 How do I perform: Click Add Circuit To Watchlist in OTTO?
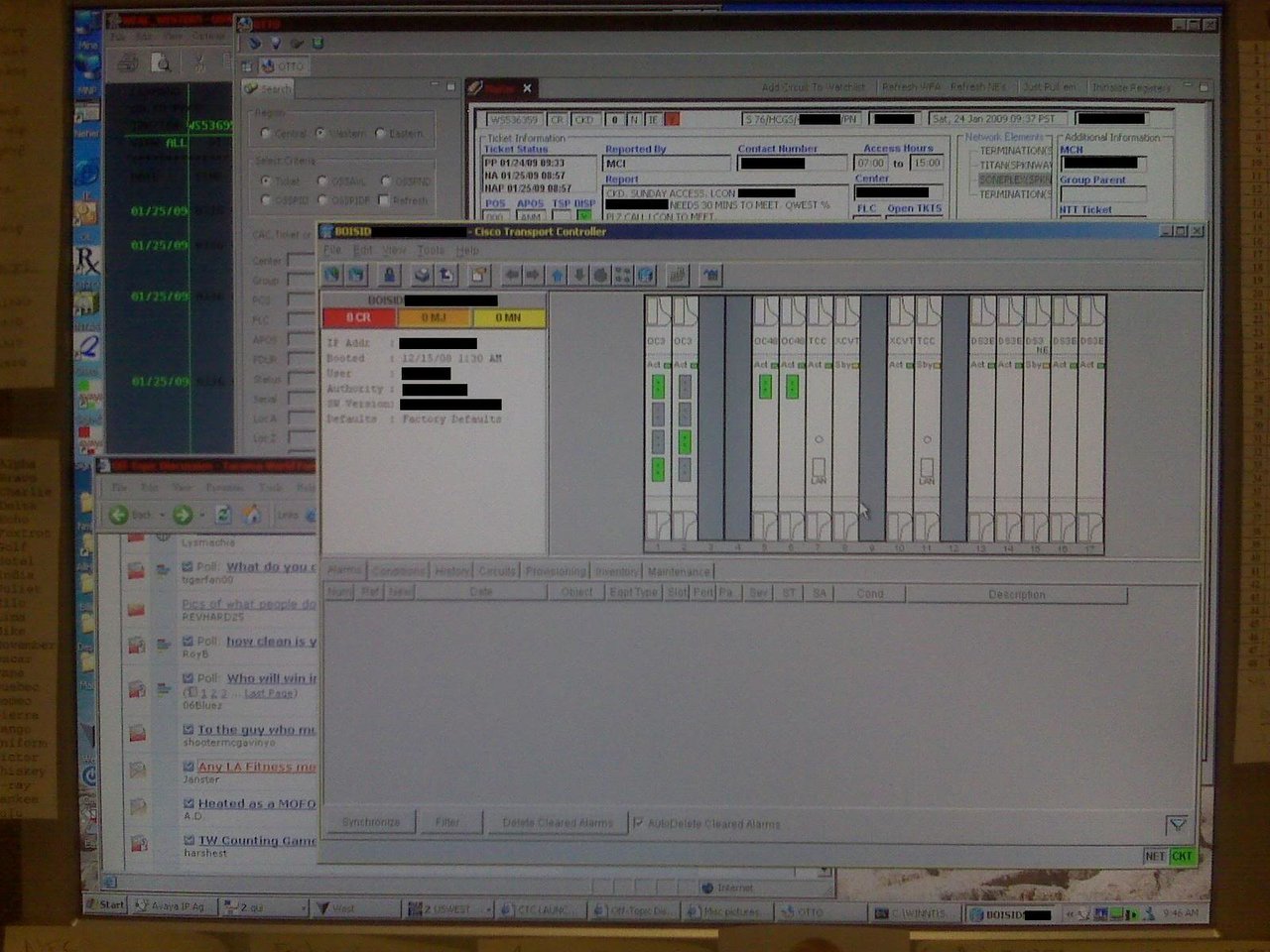pos(814,87)
